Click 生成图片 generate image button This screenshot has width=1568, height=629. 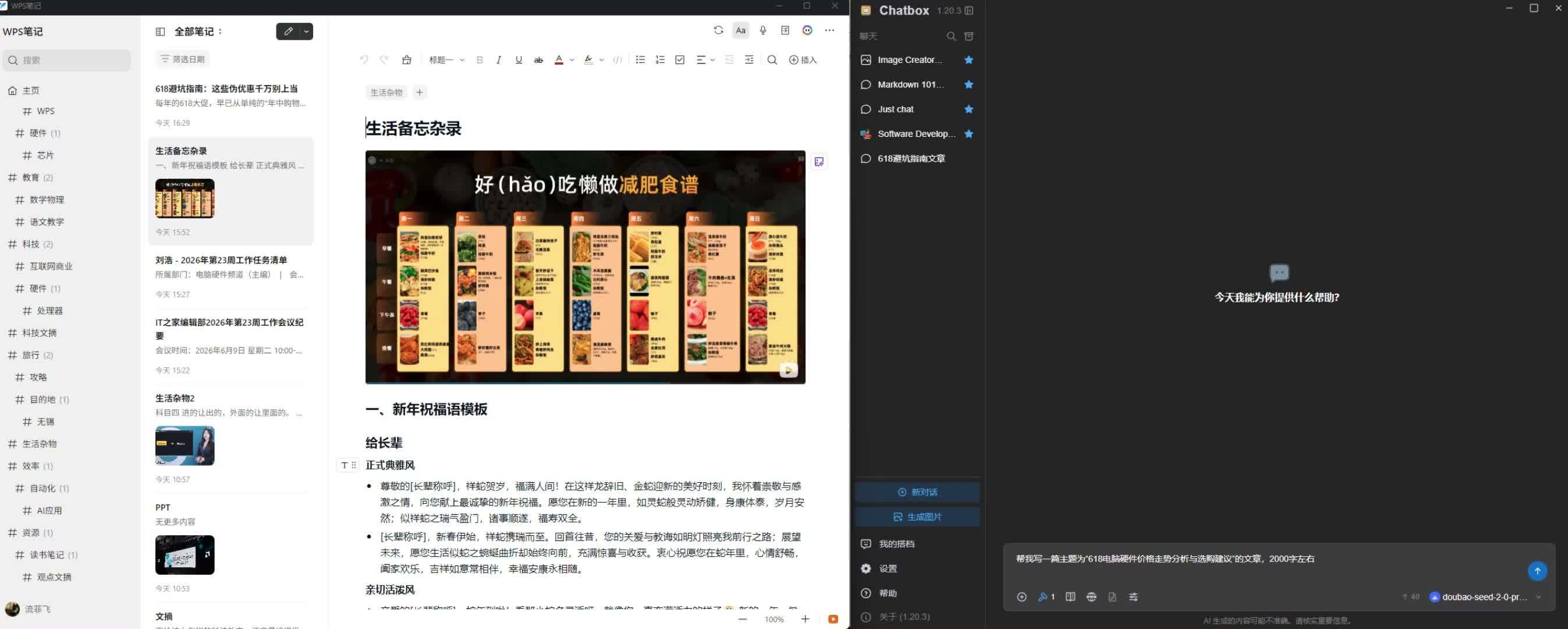pos(917,517)
